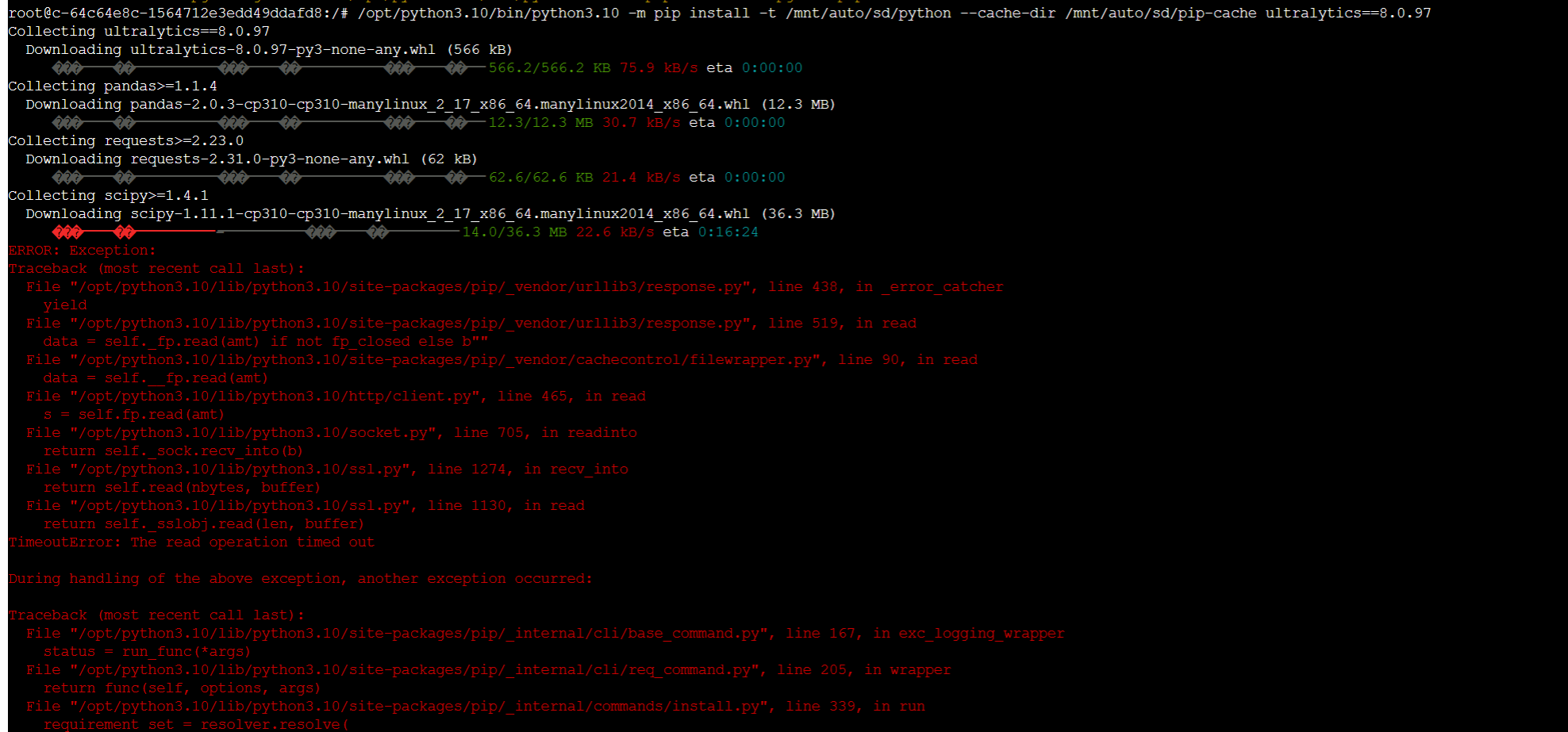The height and width of the screenshot is (732, 1568).
Task: Click the code line "requirement_set = resolver.resolve("
Action: coord(195,724)
